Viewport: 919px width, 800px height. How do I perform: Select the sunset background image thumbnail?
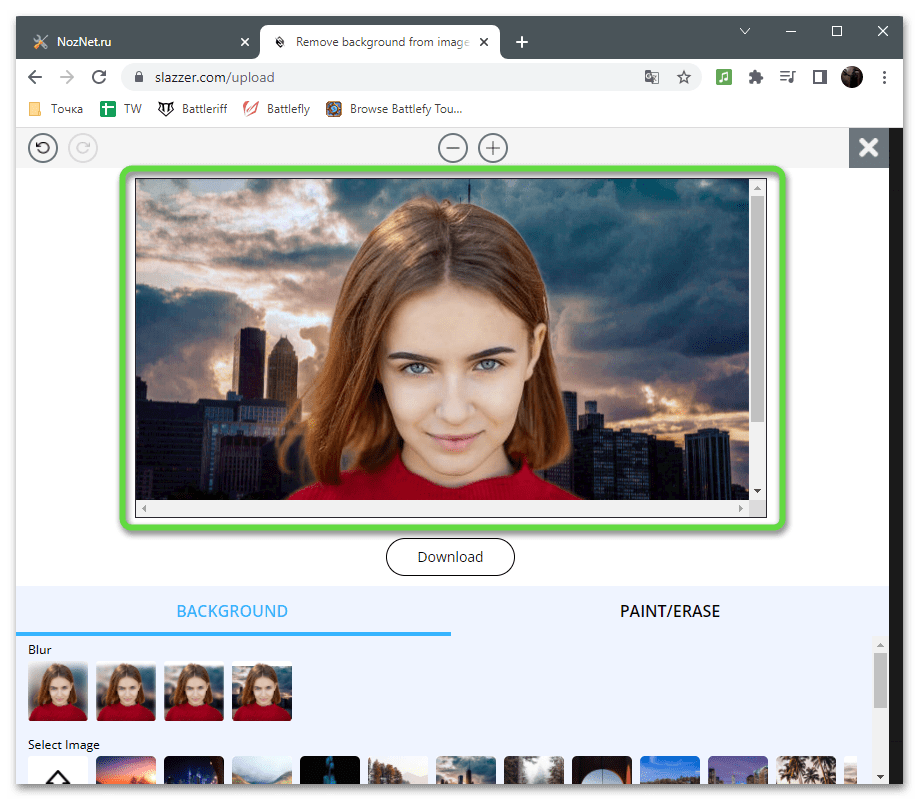[126, 769]
